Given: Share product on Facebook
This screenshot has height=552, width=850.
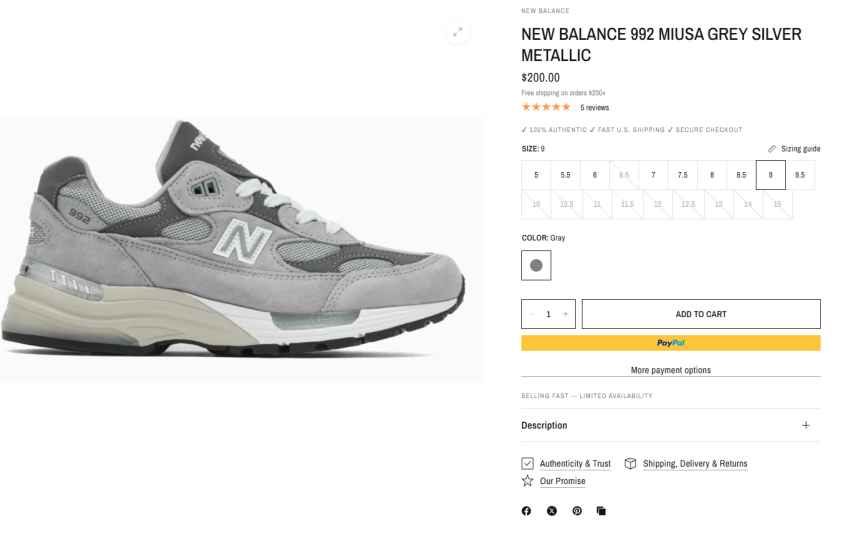Looking at the screenshot, I should 526,511.
